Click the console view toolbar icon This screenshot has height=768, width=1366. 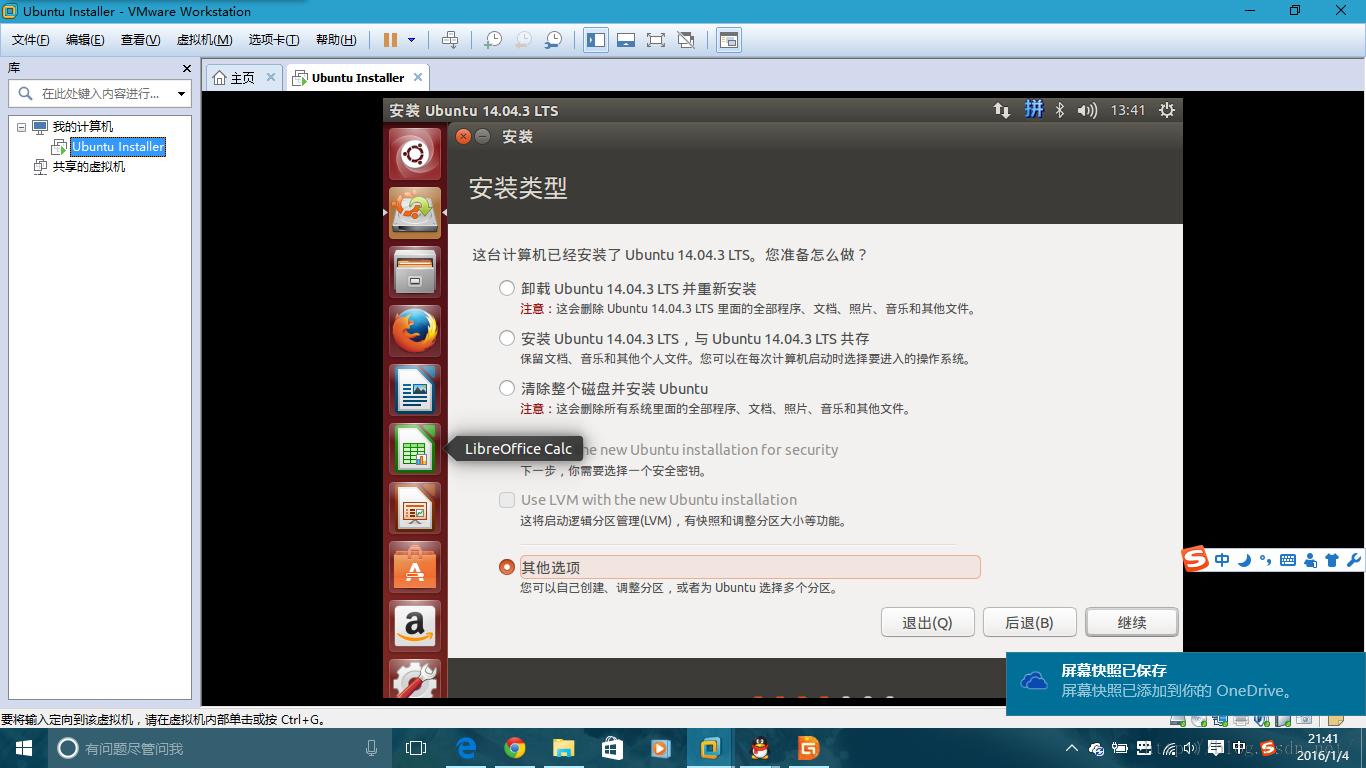pyautogui.click(x=729, y=40)
